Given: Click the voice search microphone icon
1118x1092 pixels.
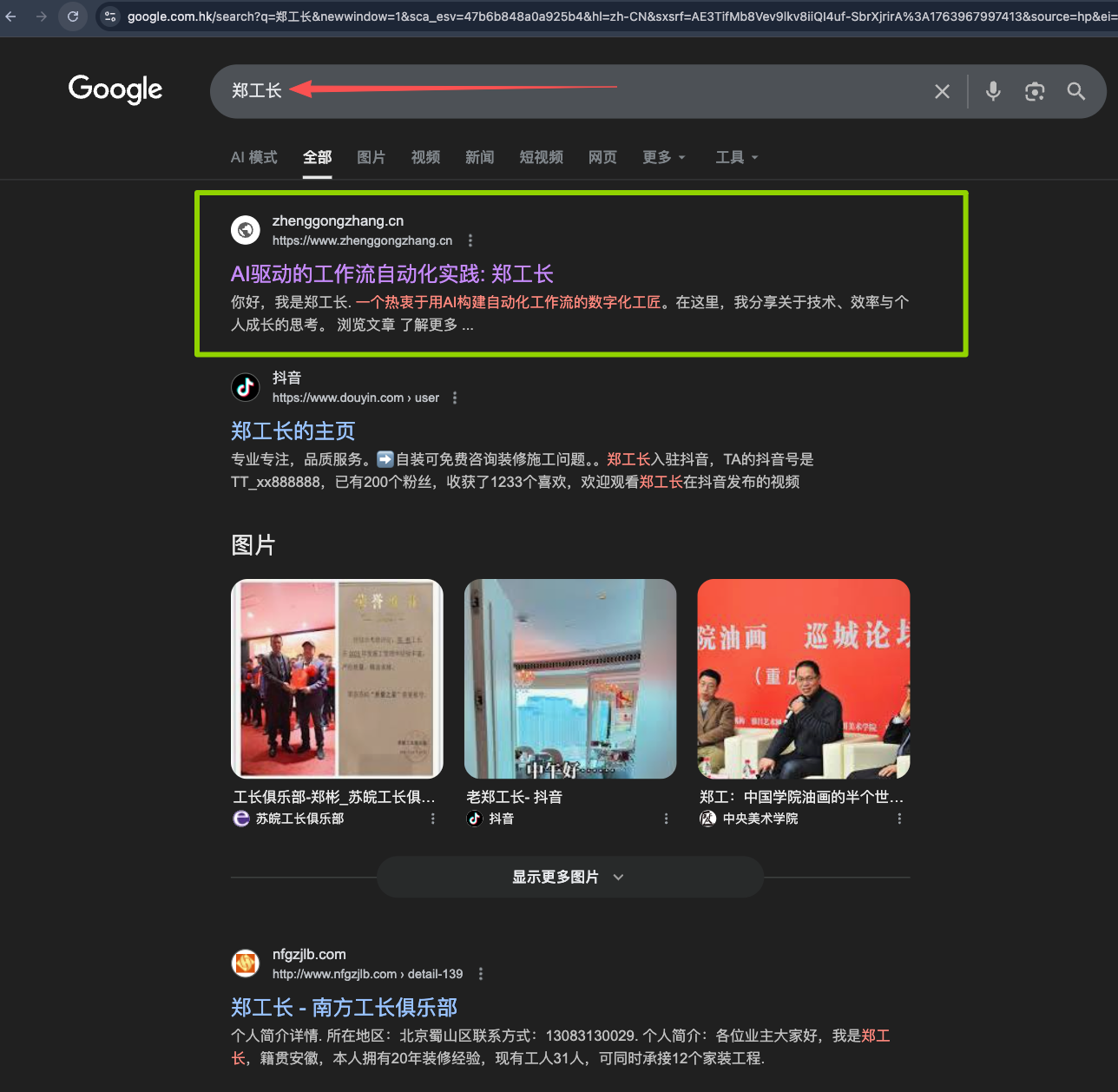Looking at the screenshot, I should click(x=993, y=91).
